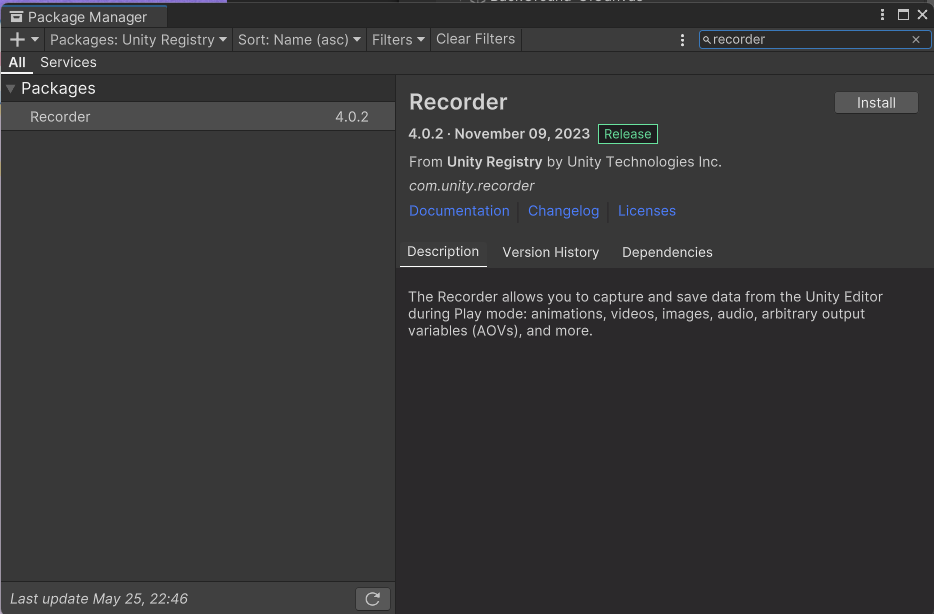Click the Package Manager tab icon
The height and width of the screenshot is (614, 934).
[16, 17]
